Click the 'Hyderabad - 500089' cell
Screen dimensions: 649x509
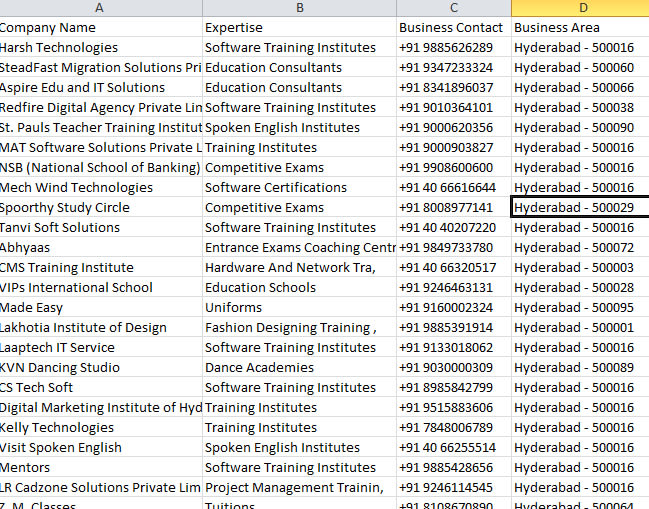pyautogui.click(x=580, y=367)
